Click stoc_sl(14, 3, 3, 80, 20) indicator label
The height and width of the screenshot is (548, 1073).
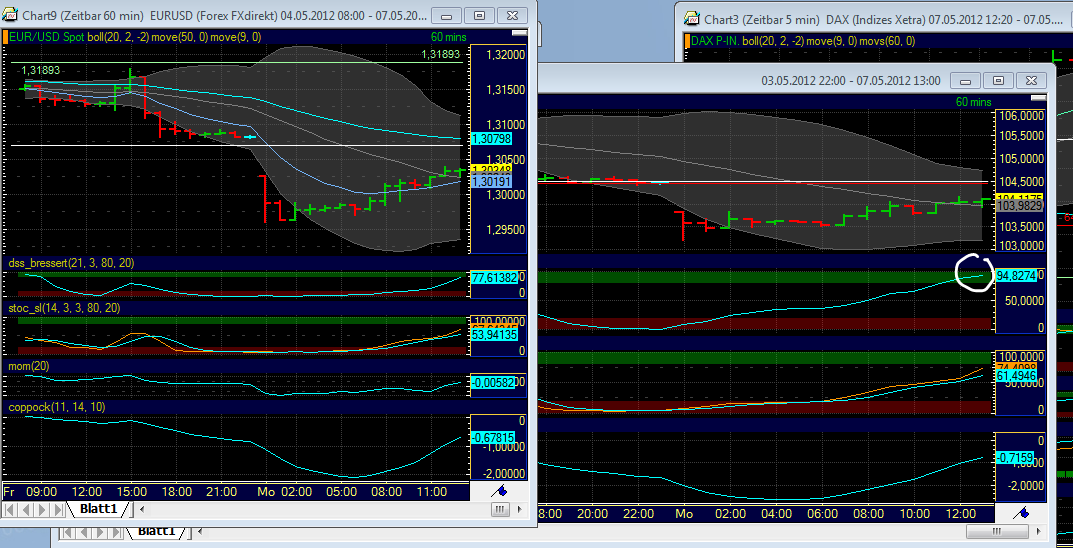point(64,308)
